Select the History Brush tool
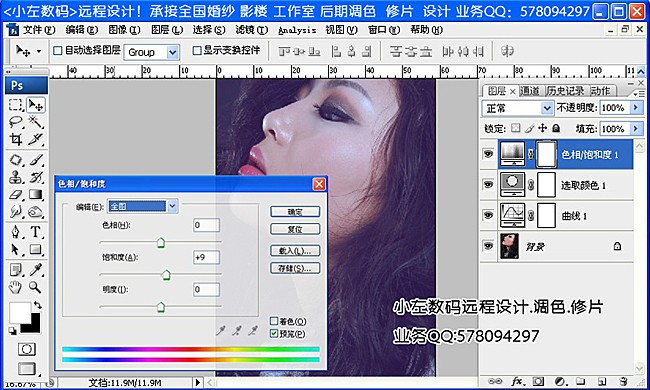The height and width of the screenshot is (390, 650). point(36,177)
